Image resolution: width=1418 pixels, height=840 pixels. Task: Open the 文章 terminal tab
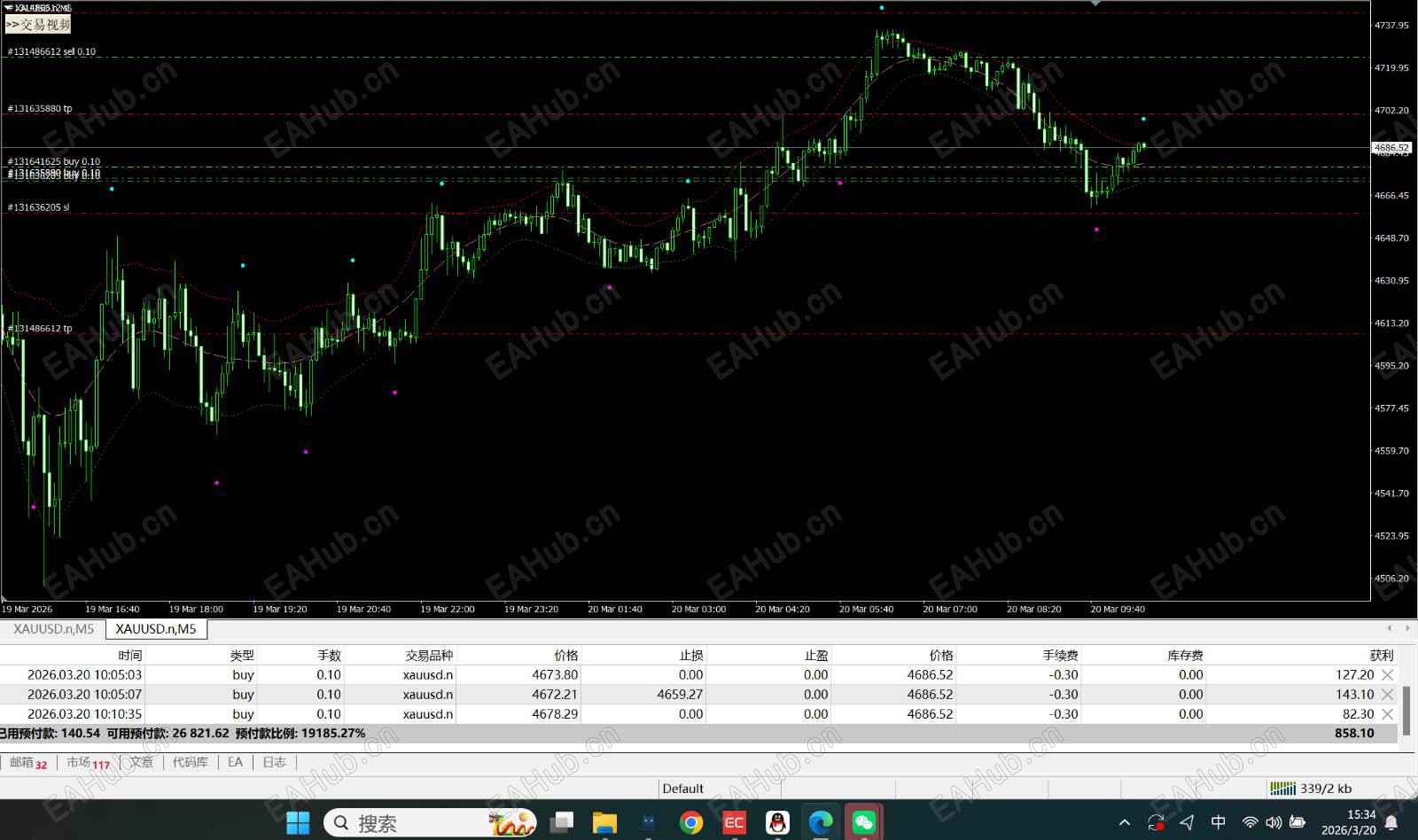[141, 762]
